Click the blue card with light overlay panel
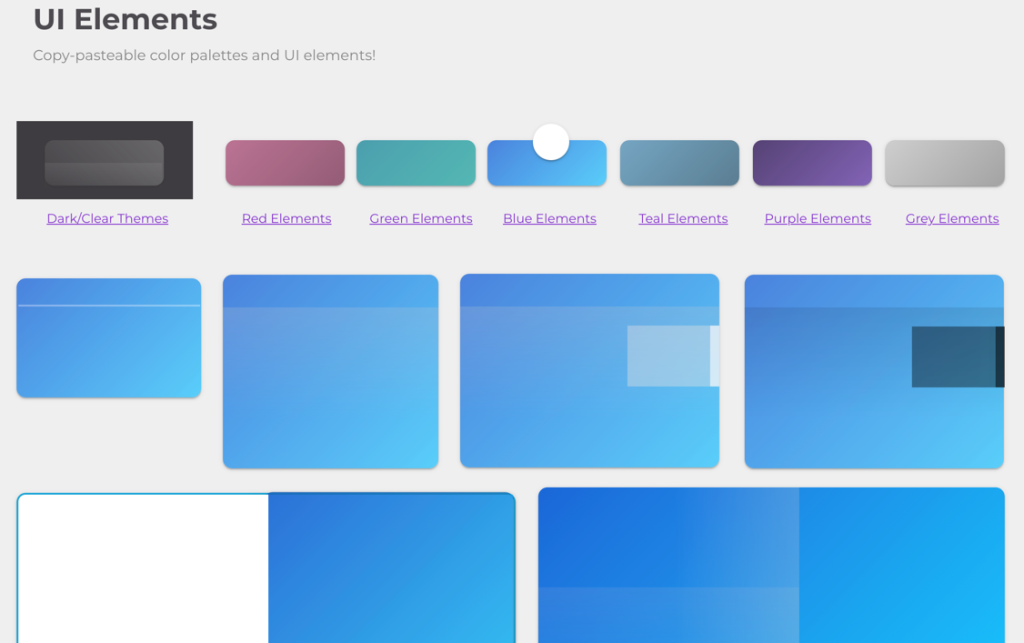 589,371
